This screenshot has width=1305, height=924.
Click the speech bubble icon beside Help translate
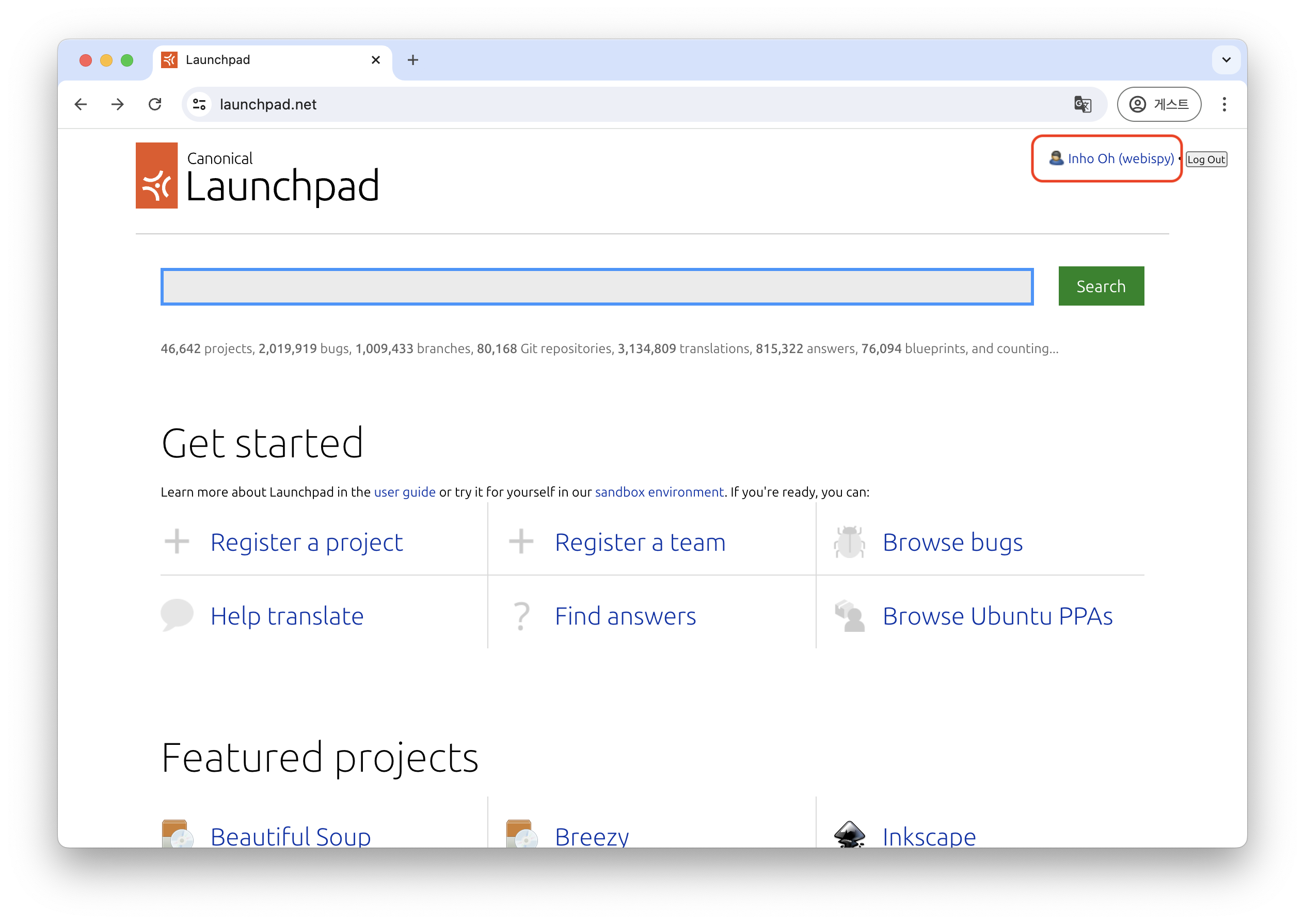click(x=177, y=615)
